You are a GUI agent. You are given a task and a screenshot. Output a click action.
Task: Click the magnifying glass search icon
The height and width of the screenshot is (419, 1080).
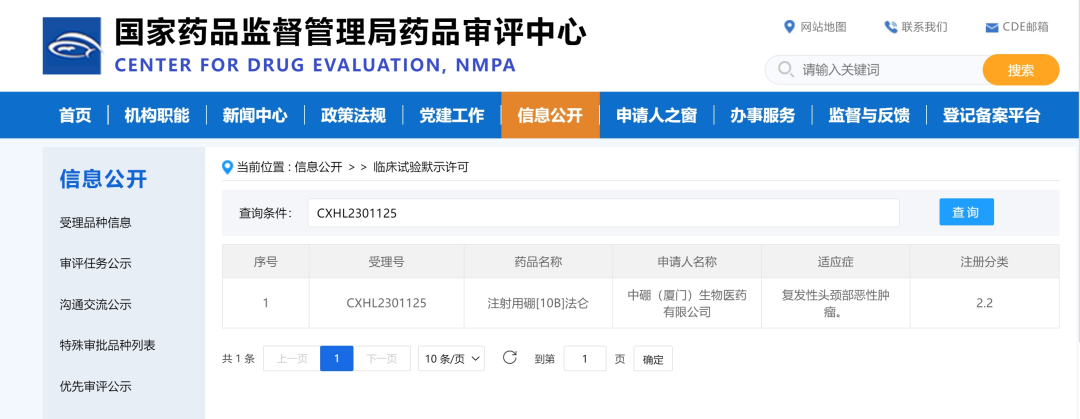click(785, 70)
